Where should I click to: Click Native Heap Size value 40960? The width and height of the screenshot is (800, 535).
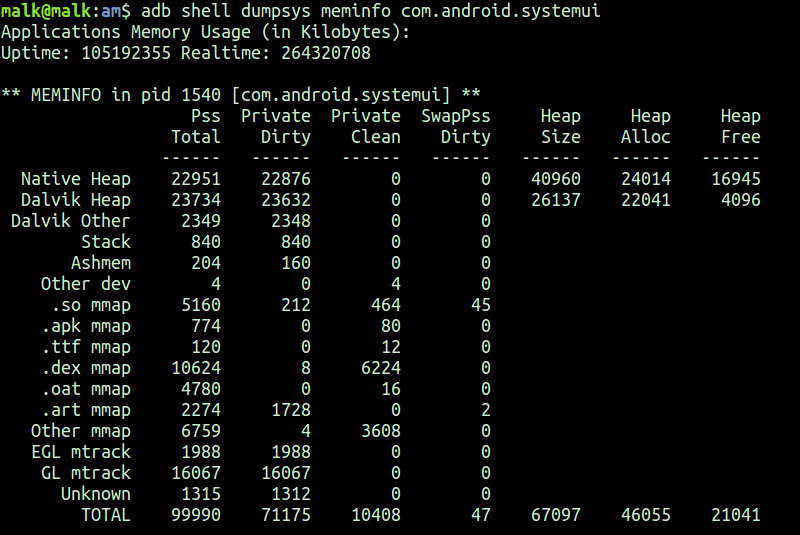pyautogui.click(x=556, y=179)
